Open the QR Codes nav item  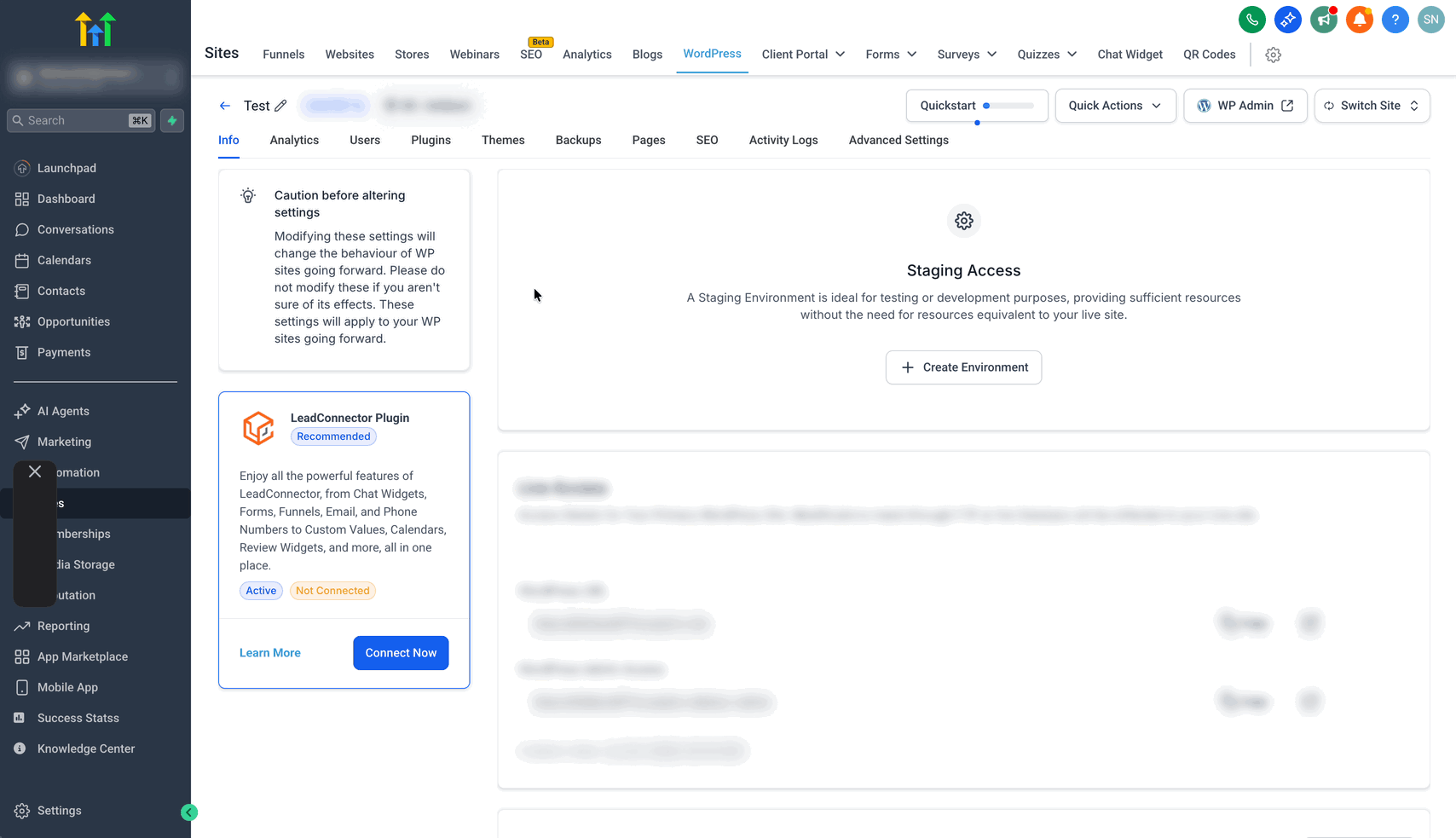point(1209,55)
